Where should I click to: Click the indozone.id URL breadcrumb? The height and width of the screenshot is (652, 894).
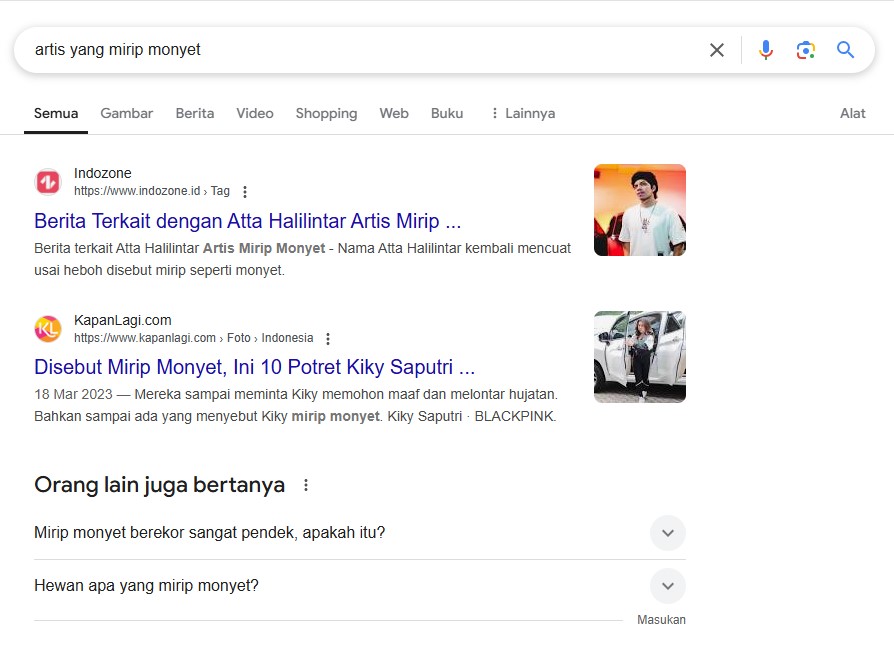tap(152, 191)
